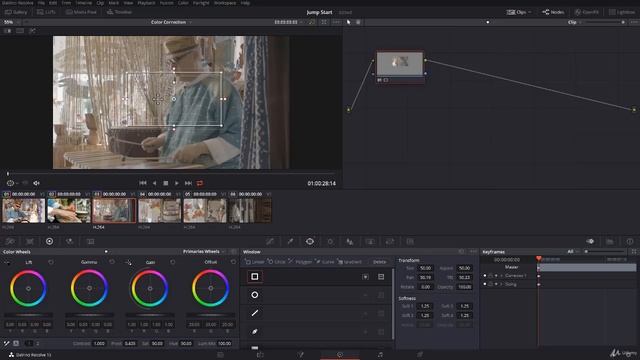640x360 pixels.
Task: Switch to the Color page icon
Action: [340, 355]
